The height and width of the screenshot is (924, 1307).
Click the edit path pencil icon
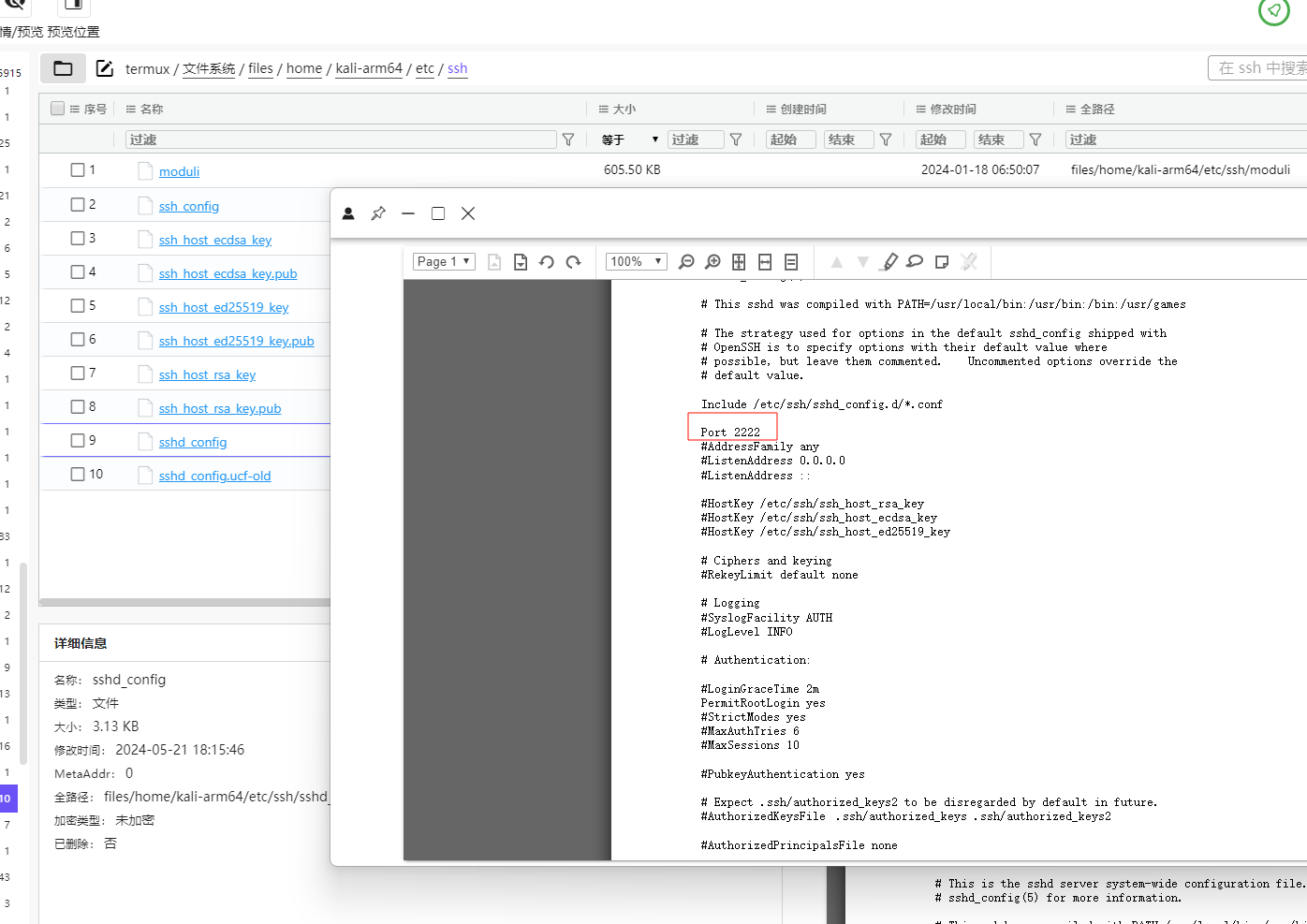tap(105, 68)
